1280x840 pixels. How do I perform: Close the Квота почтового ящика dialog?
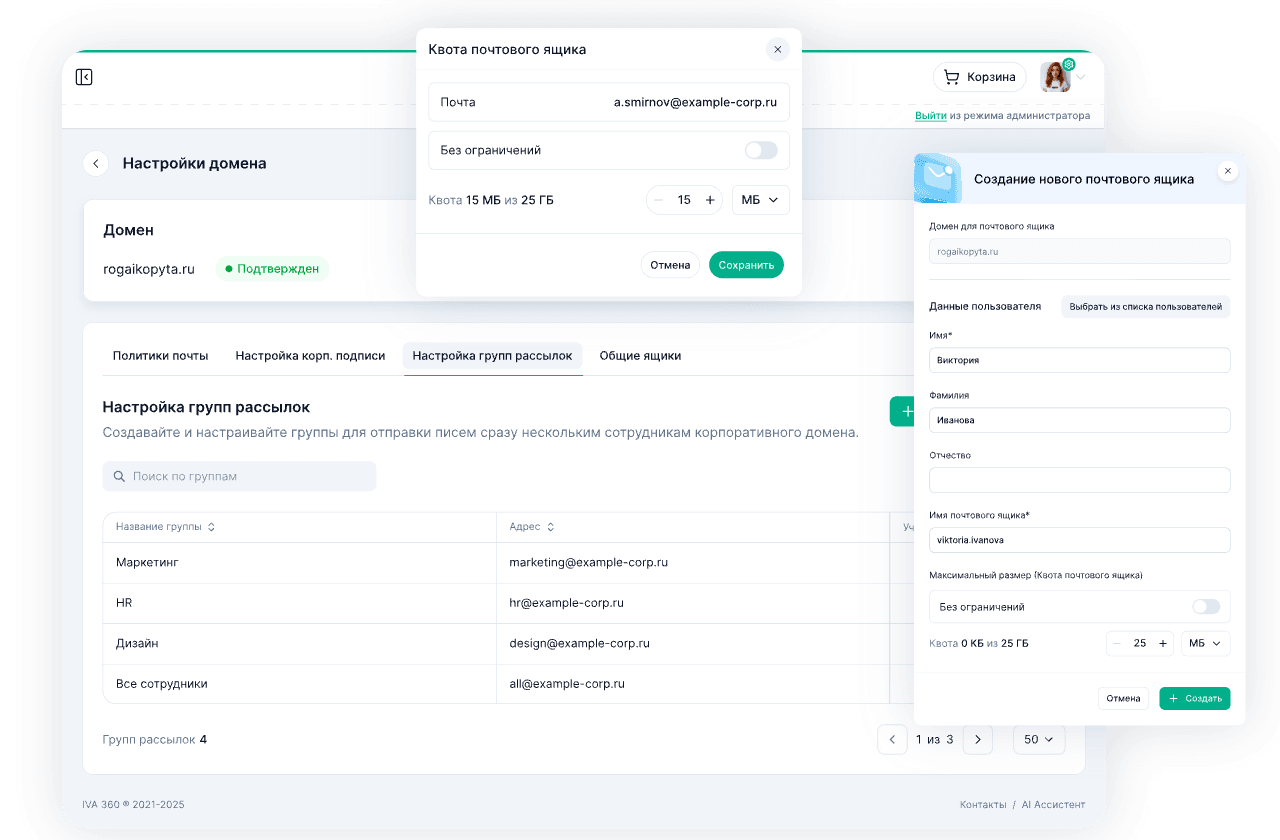pos(777,49)
